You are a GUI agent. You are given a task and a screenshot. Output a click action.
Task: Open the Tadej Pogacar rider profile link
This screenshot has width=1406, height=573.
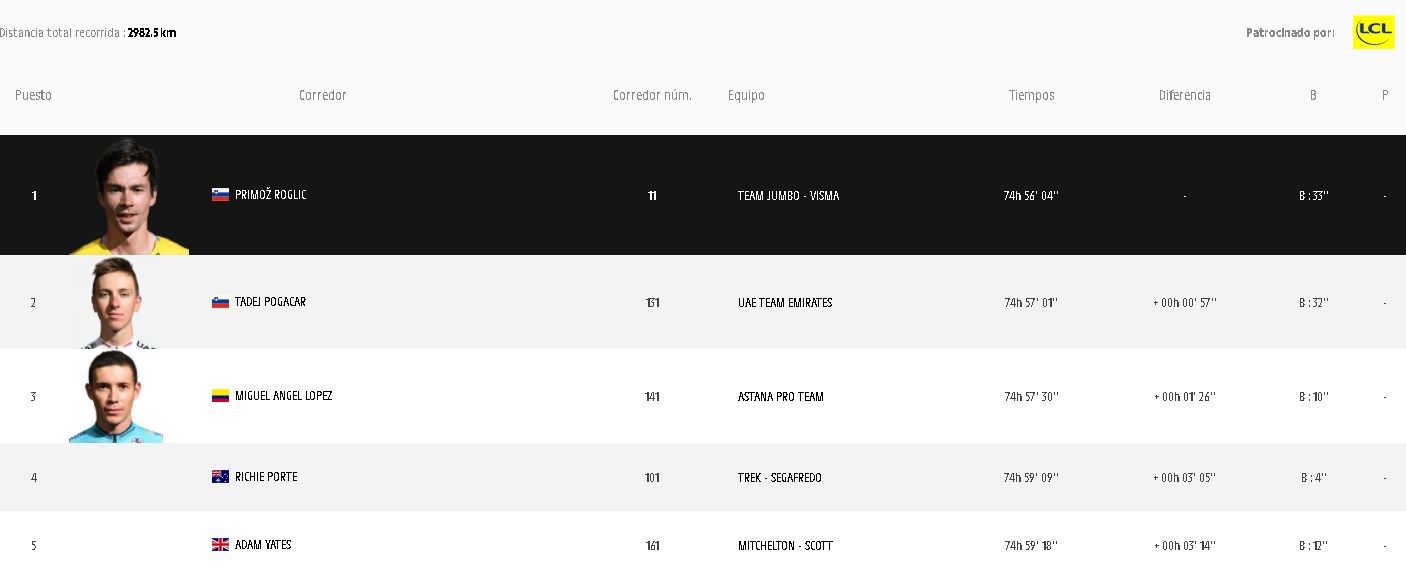click(x=270, y=302)
